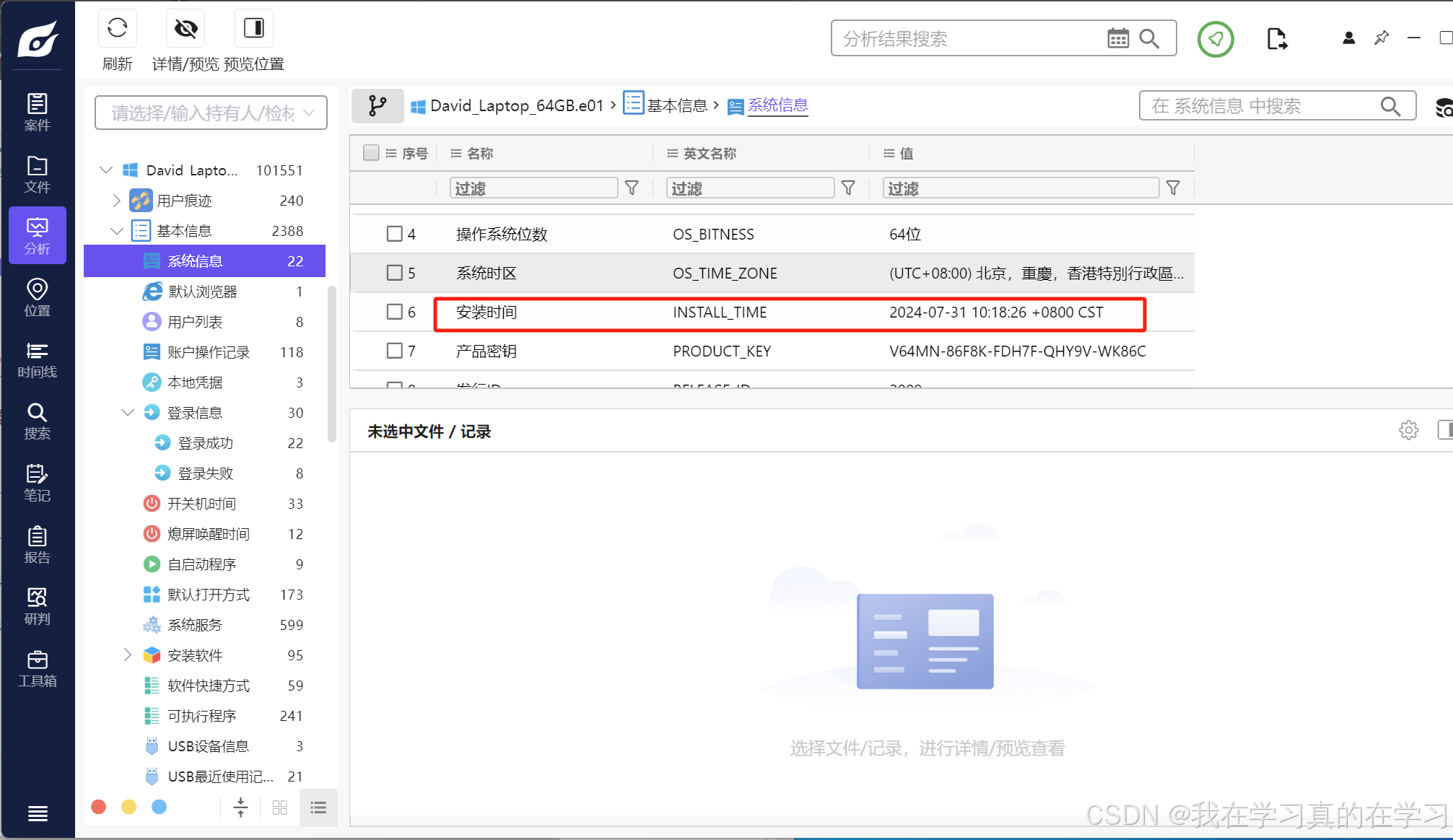
Task: Click the red color tag dot
Action: tap(99, 807)
